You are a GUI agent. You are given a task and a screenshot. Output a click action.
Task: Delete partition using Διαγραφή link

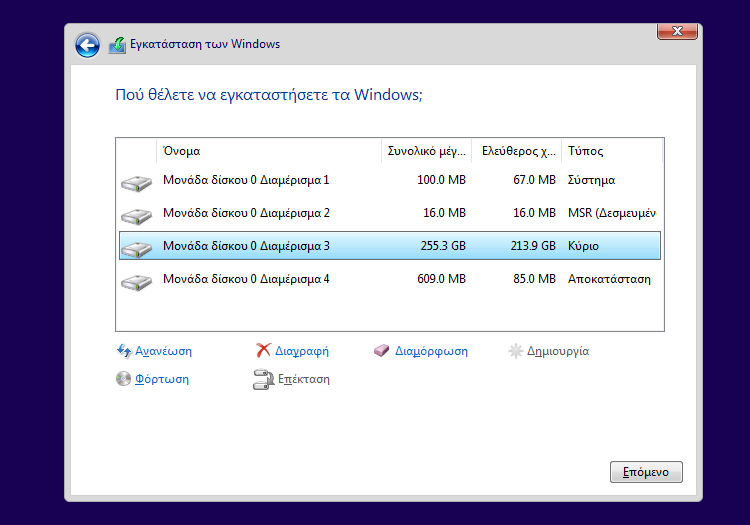pyautogui.click(x=302, y=351)
